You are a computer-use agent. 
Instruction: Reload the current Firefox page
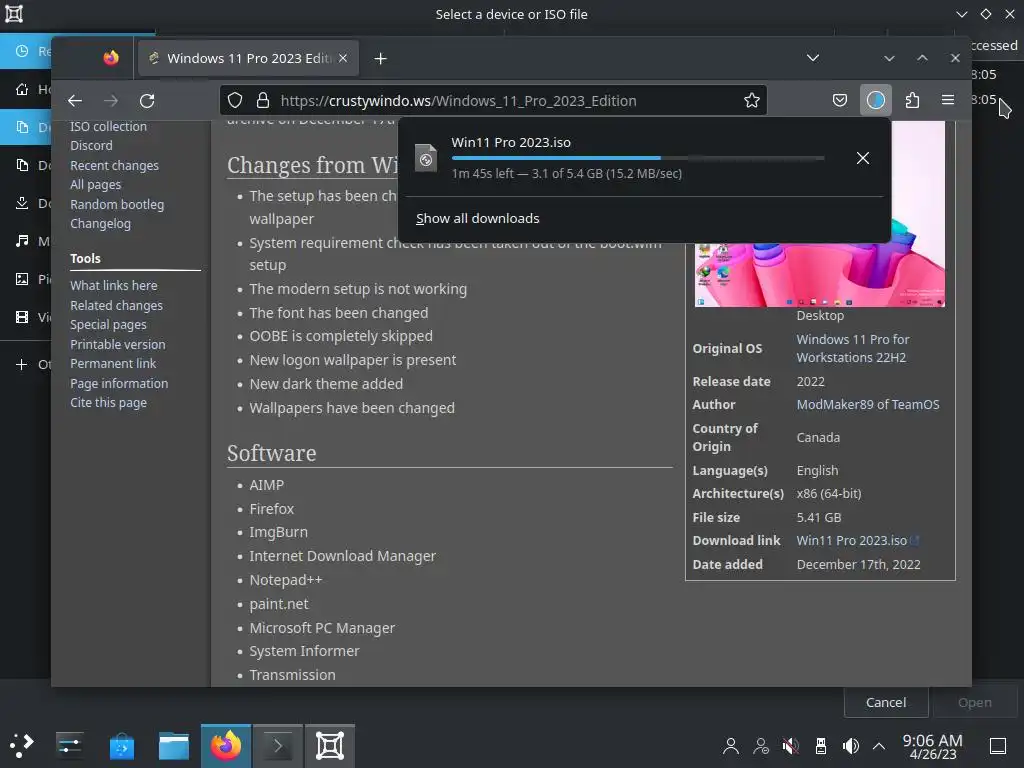pos(147,101)
